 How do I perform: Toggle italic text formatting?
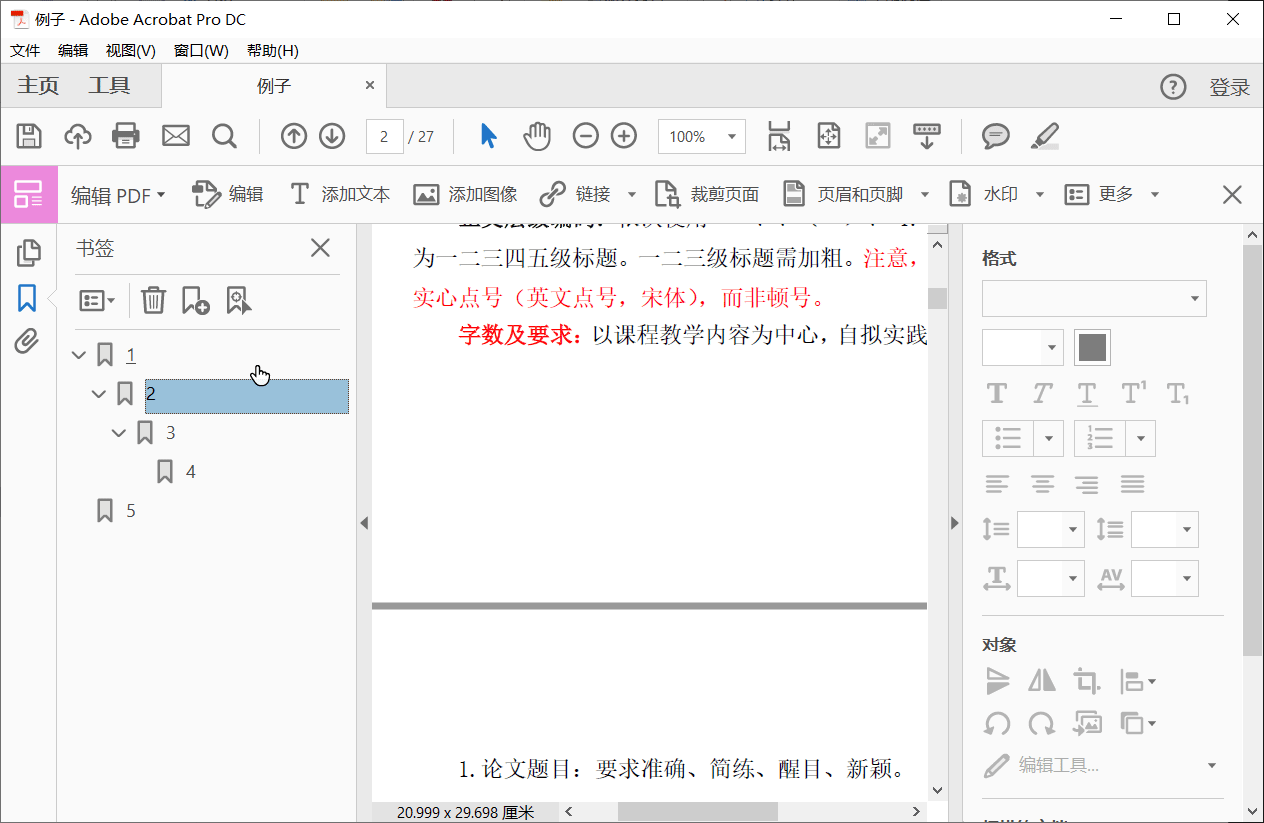1042,393
